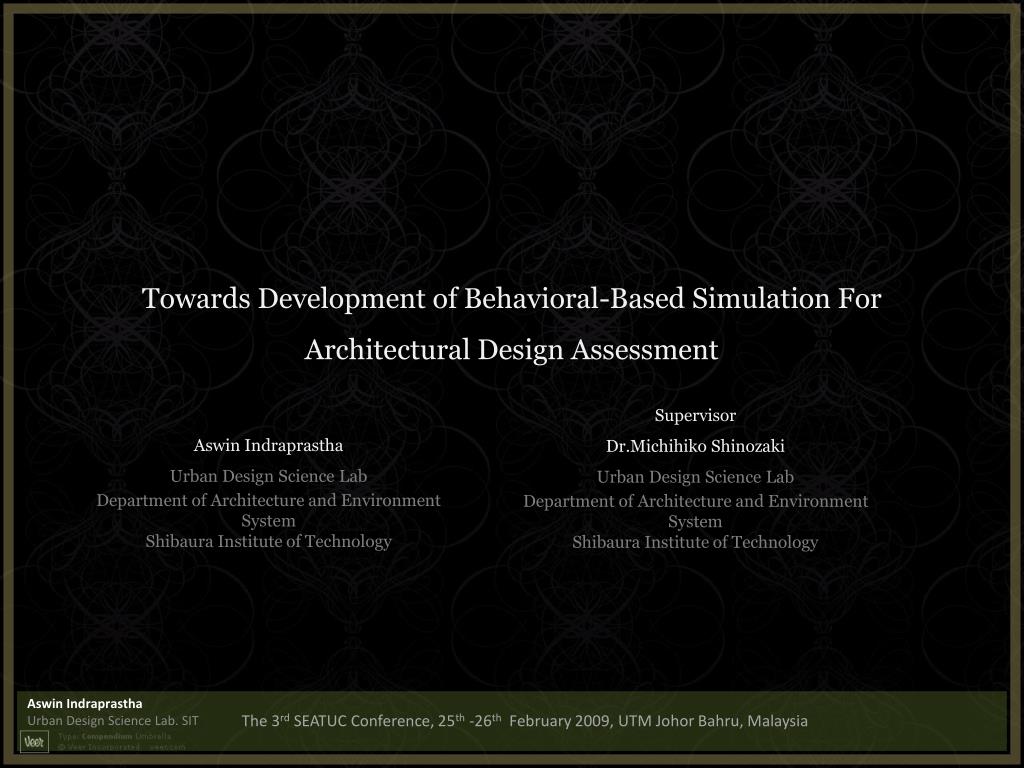Click the Veer logo icon in footer
This screenshot has width=1024, height=768.
pyautogui.click(x=34, y=741)
